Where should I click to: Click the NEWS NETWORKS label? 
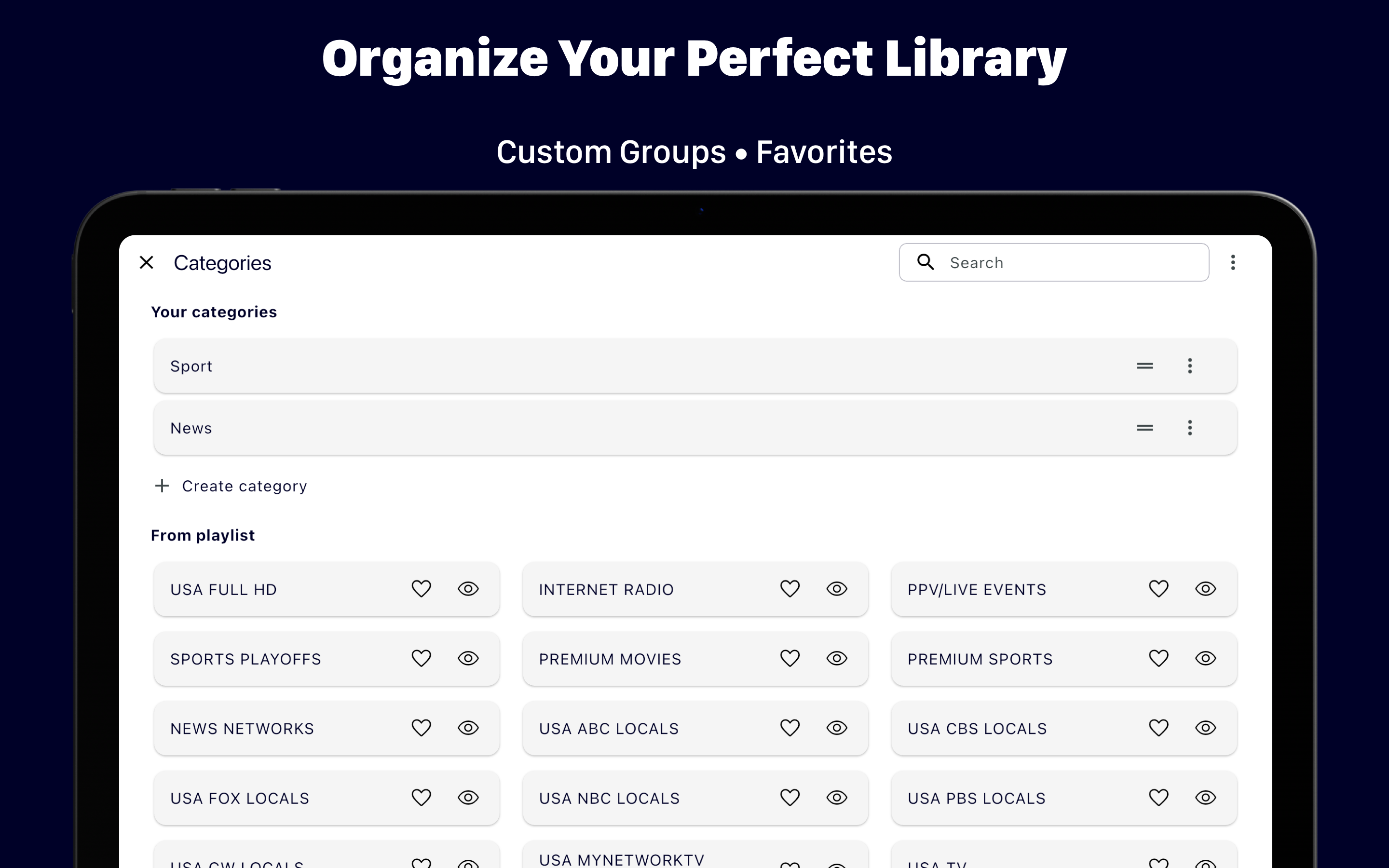[242, 729]
